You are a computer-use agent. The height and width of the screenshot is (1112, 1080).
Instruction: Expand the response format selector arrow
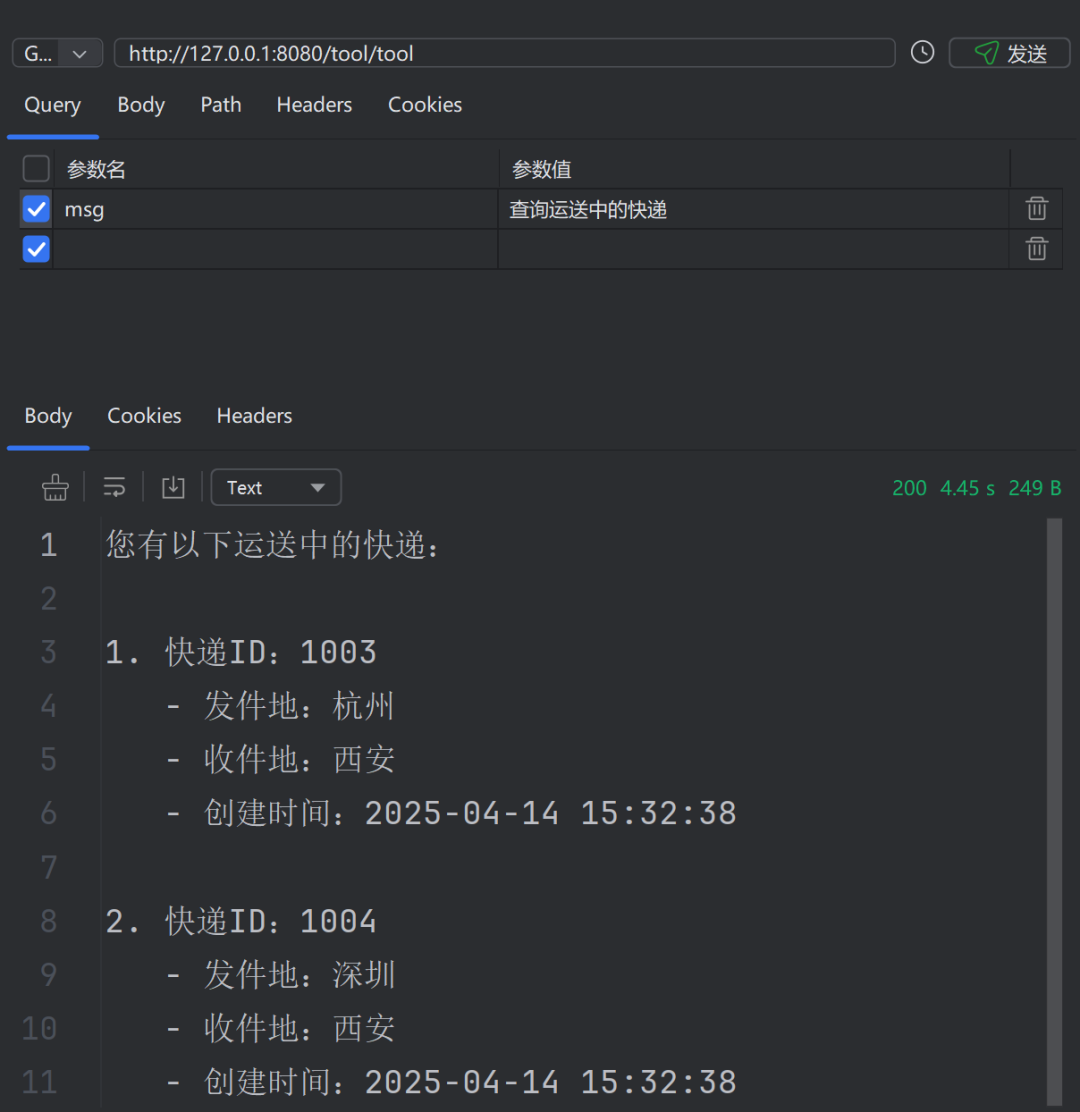click(318, 487)
